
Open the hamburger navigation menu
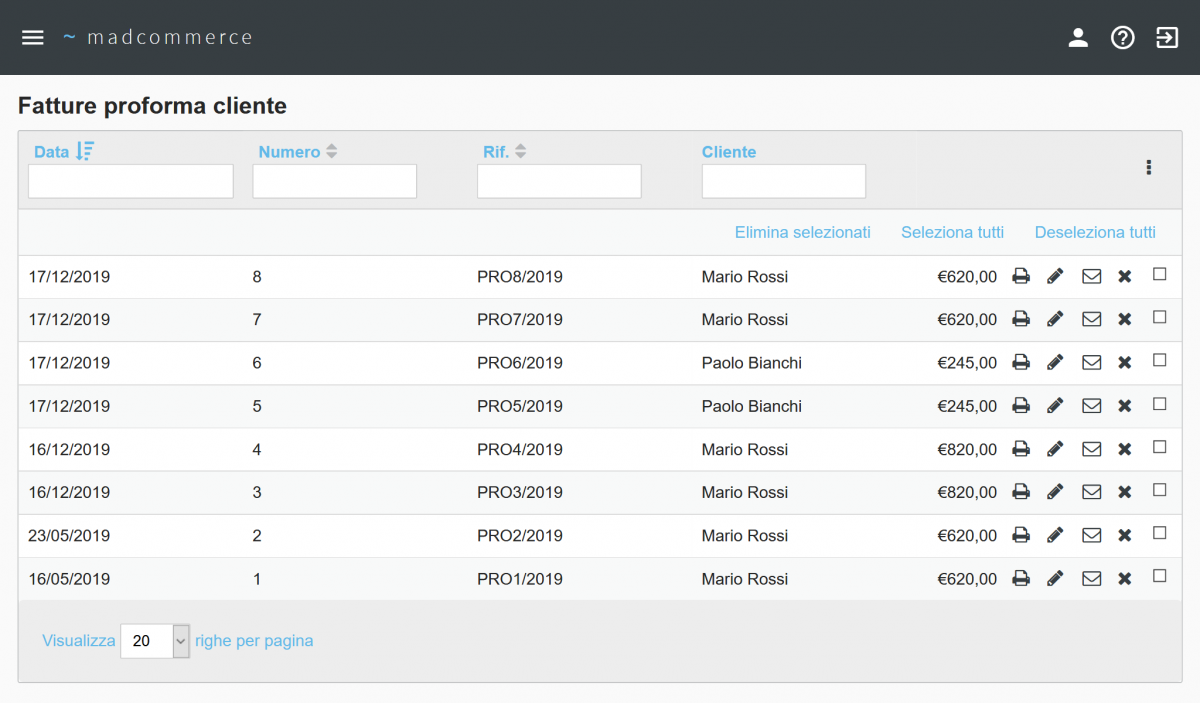pos(33,38)
